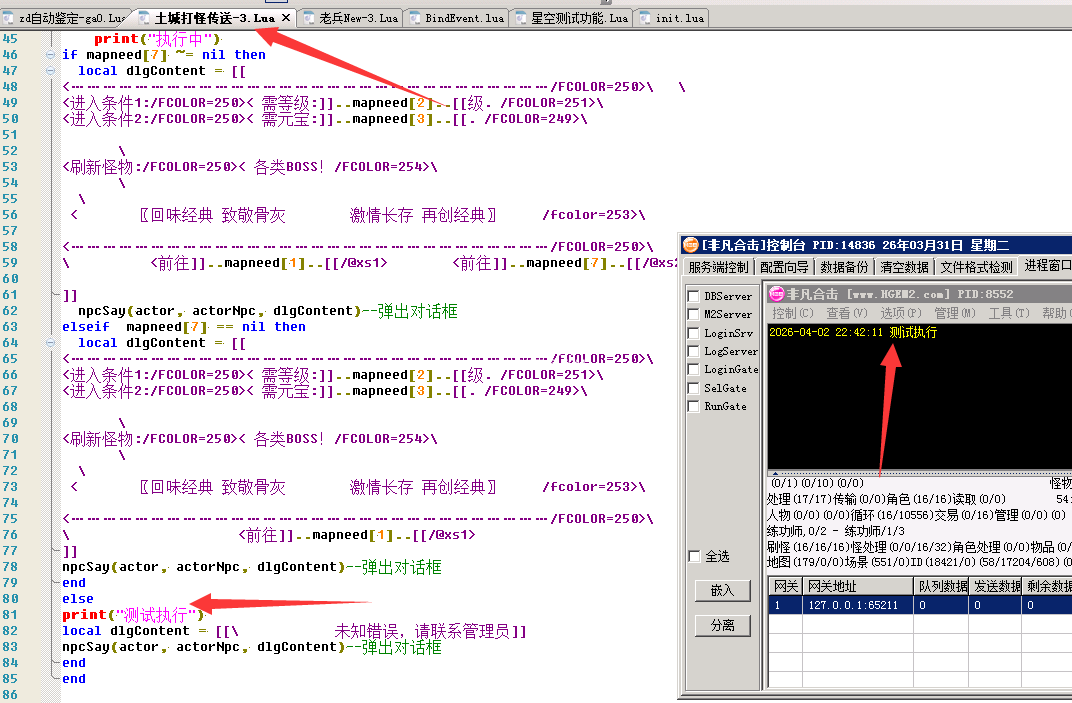1072x703 pixels.
Task: Collapse the fold marker at line 47
Action: coord(50,71)
